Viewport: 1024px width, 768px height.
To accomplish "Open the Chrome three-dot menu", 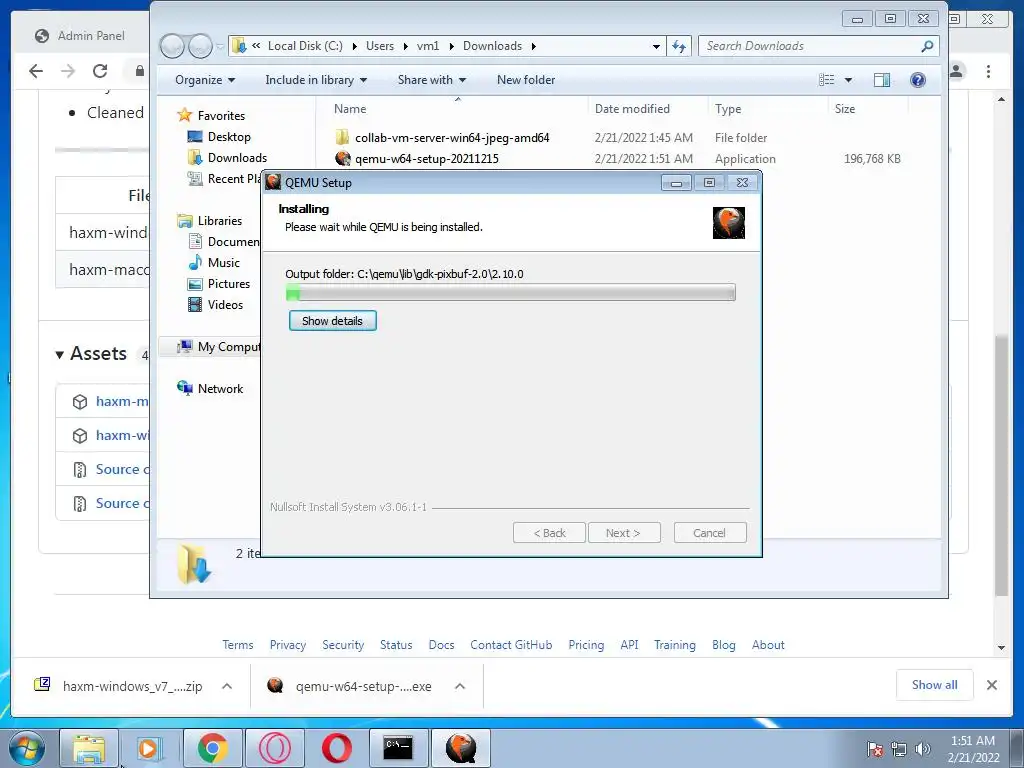I will click(988, 71).
